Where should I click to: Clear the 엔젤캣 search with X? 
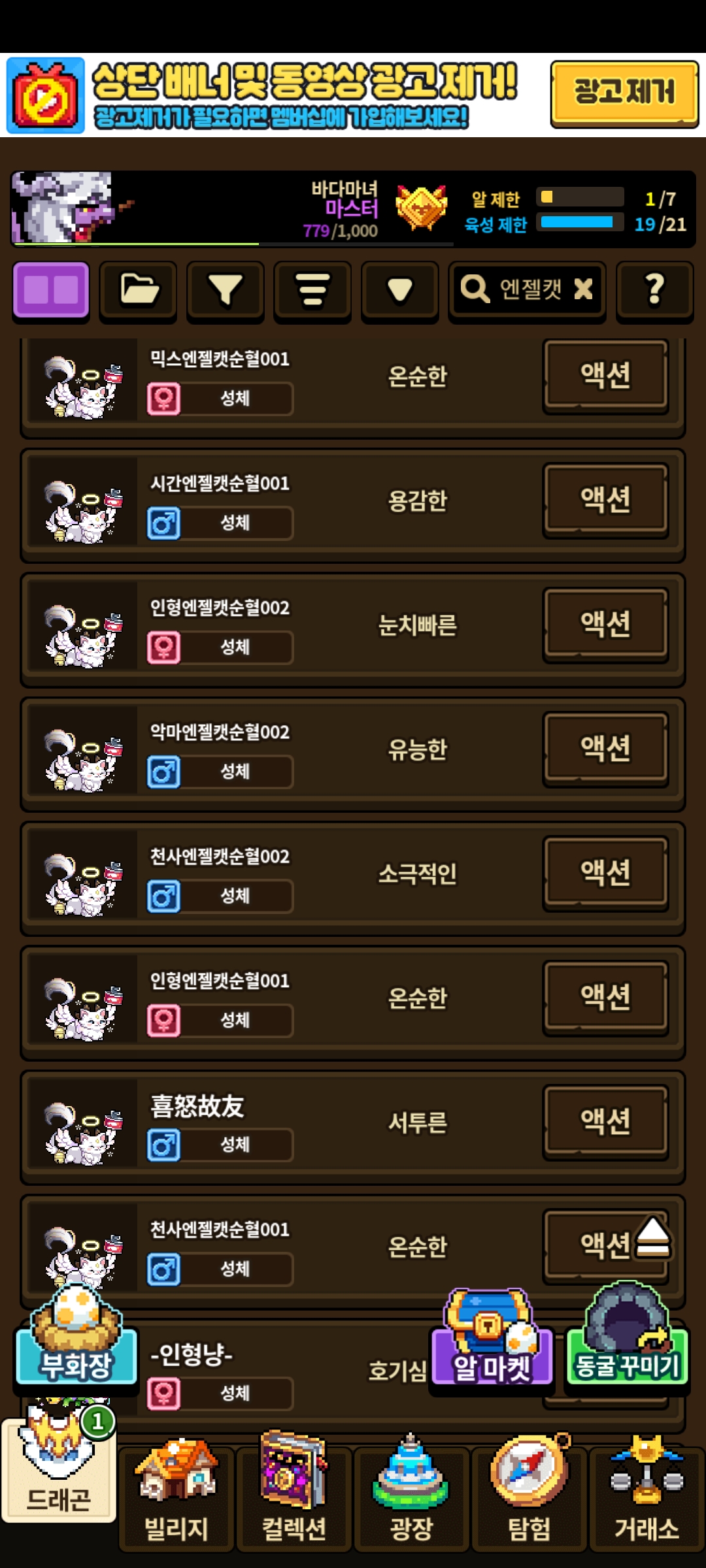point(583,289)
